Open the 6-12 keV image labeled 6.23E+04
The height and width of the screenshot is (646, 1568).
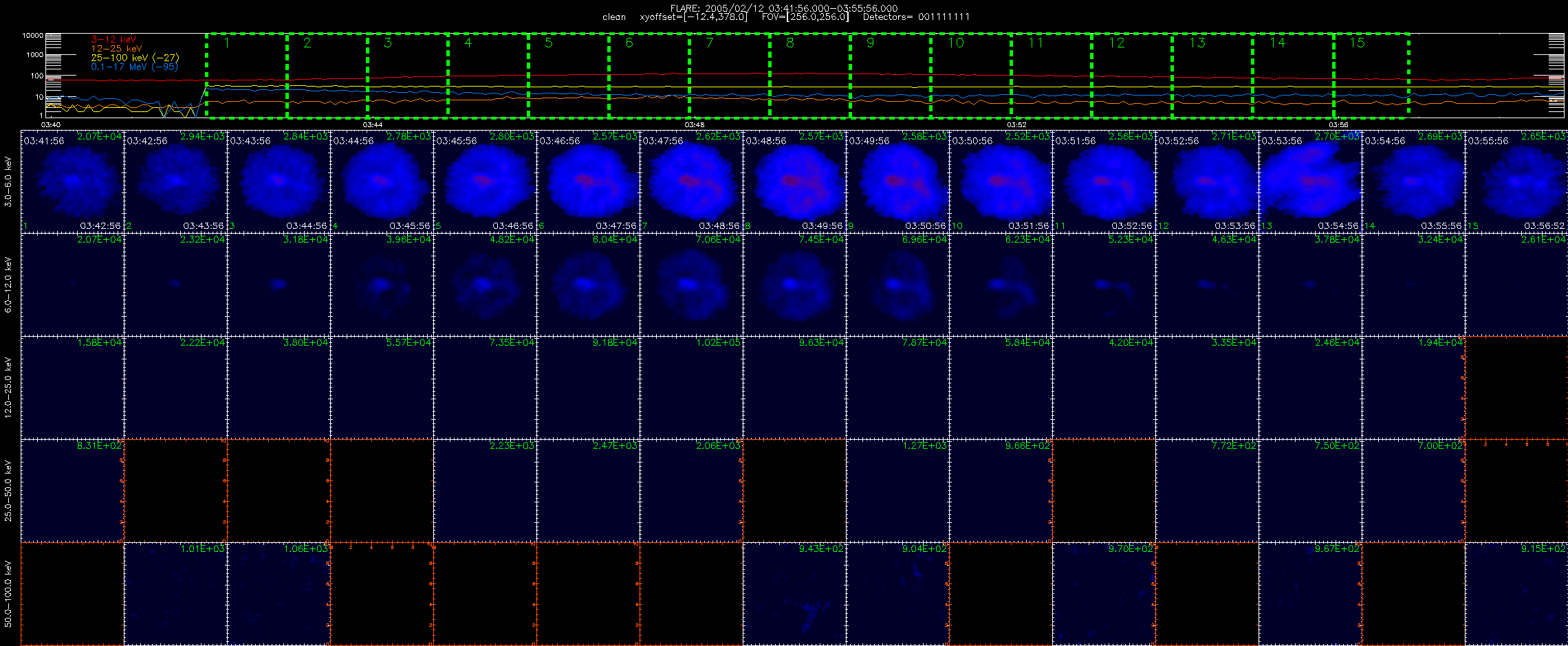pos(1001,284)
